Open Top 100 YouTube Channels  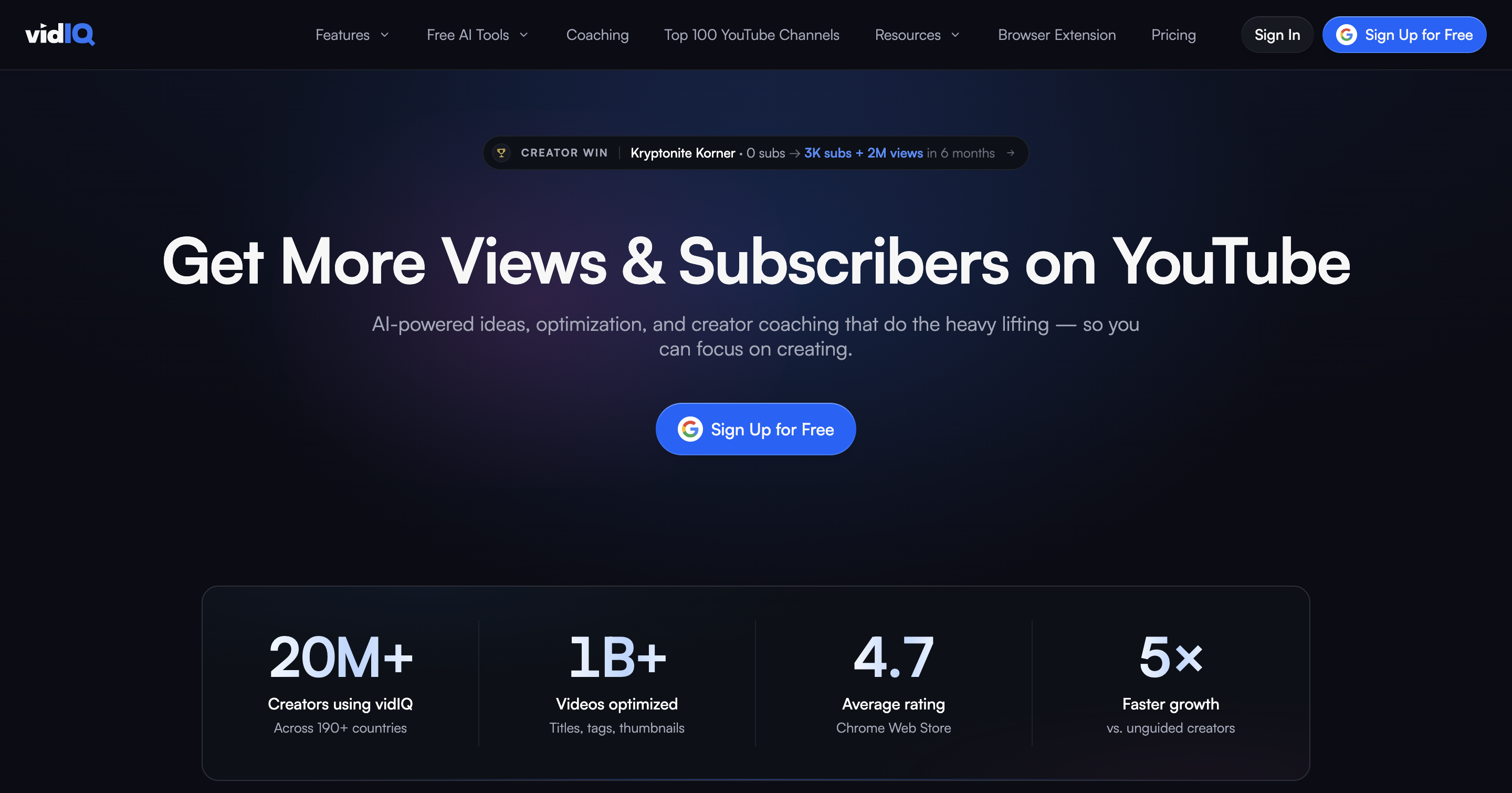(x=752, y=35)
